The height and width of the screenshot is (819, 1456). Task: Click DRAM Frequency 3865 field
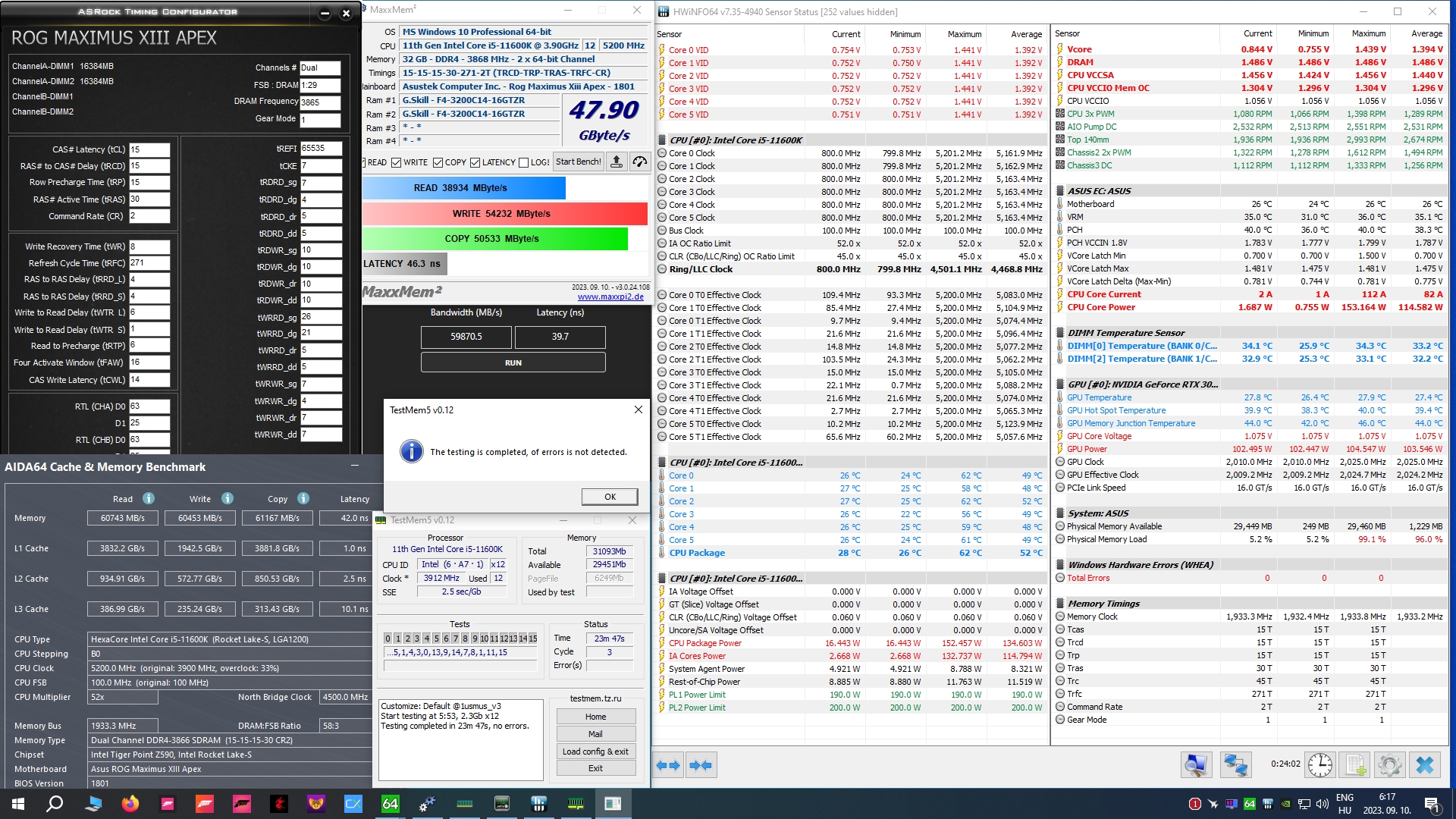pyautogui.click(x=320, y=102)
